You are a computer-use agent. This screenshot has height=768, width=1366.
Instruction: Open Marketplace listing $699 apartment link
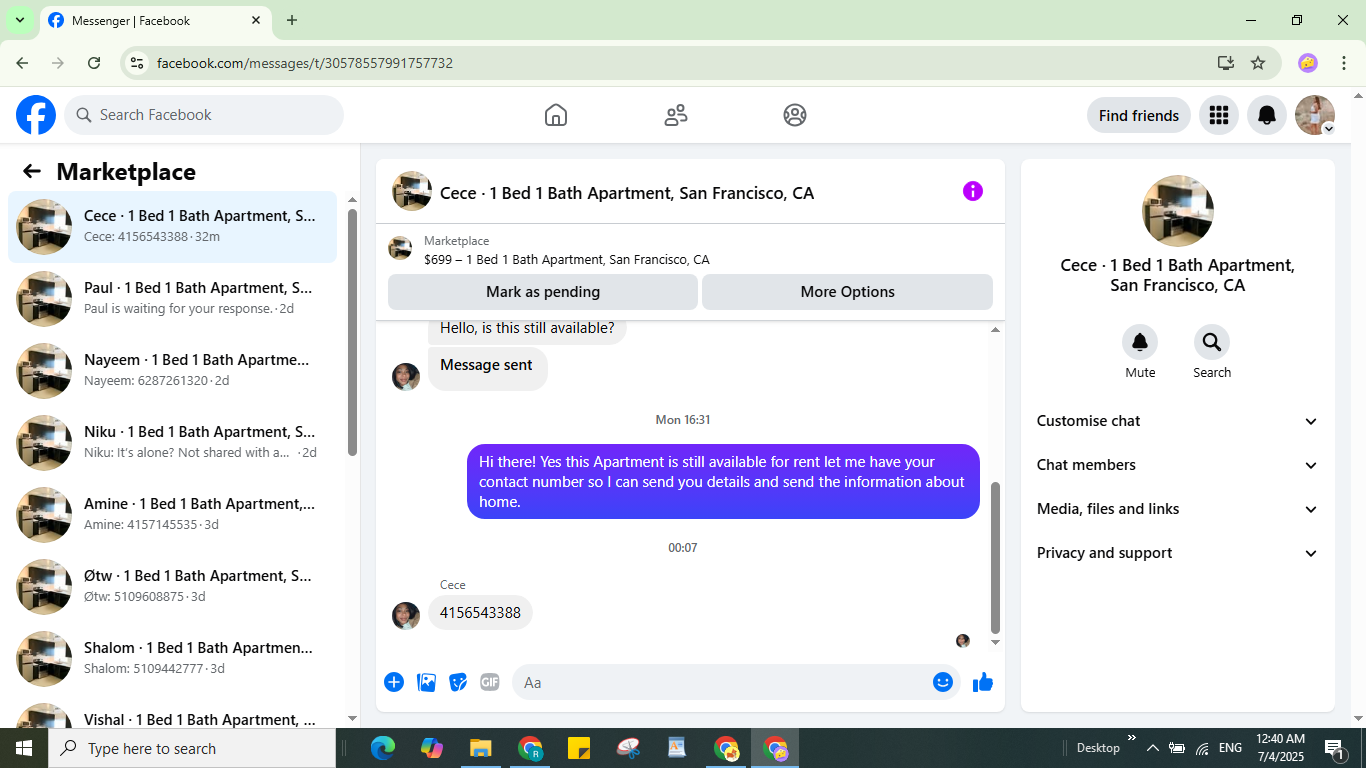click(x=567, y=260)
